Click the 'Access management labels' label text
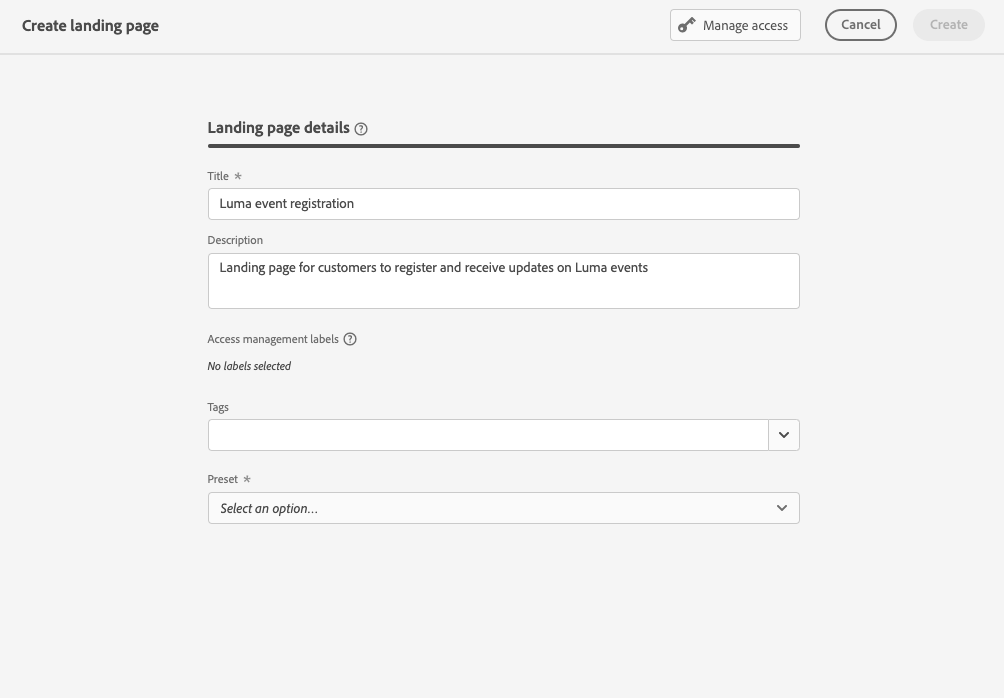Image resolution: width=1004 pixels, height=698 pixels. point(273,339)
